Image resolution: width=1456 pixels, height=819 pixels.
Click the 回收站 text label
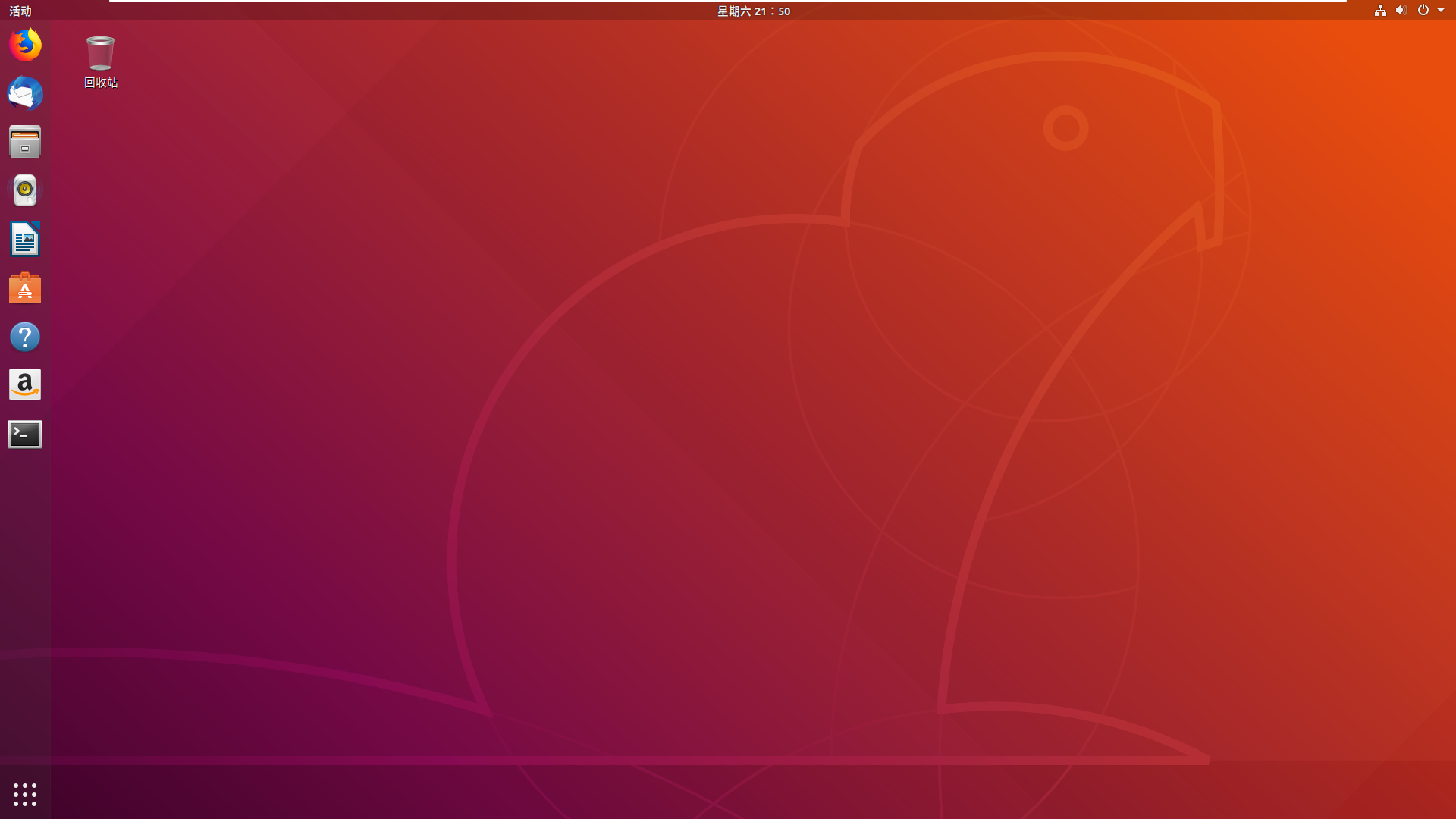(x=101, y=83)
